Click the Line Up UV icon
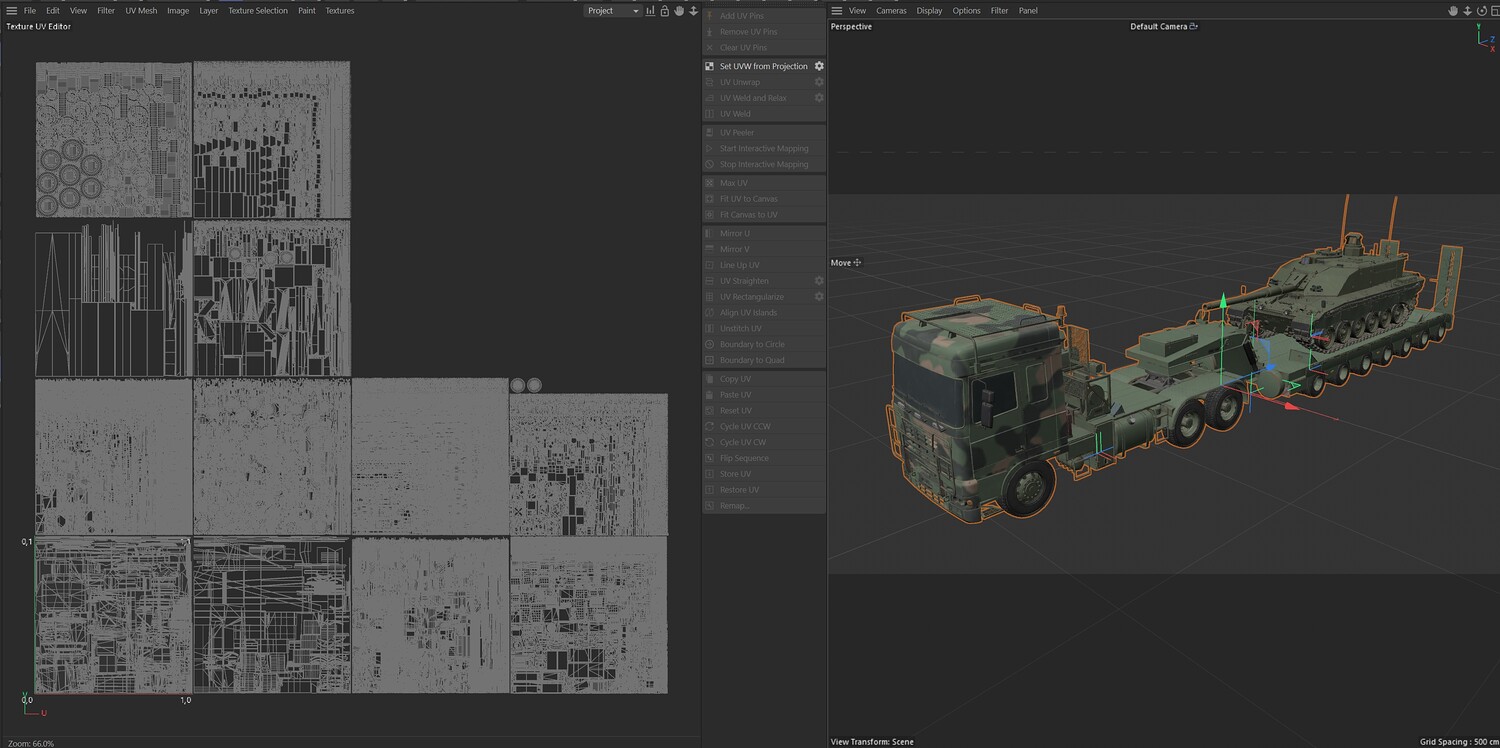This screenshot has width=1500, height=748. [710, 265]
